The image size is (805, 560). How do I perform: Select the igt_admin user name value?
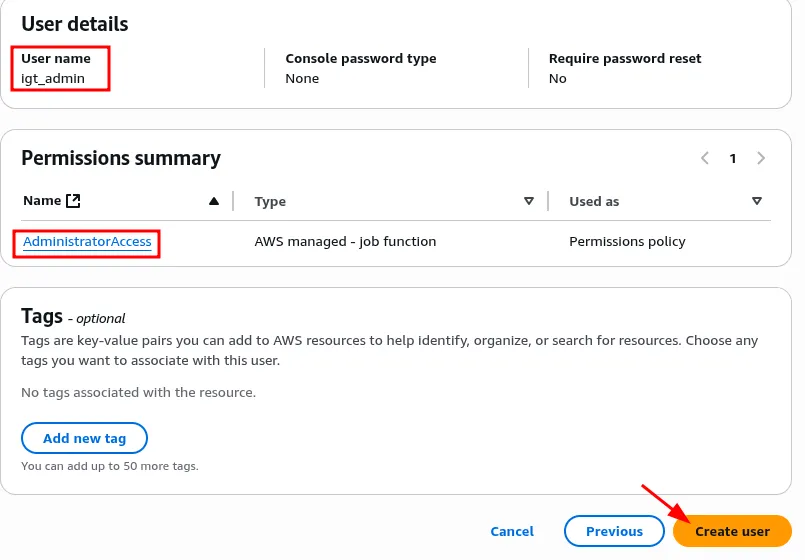[x=51, y=78]
